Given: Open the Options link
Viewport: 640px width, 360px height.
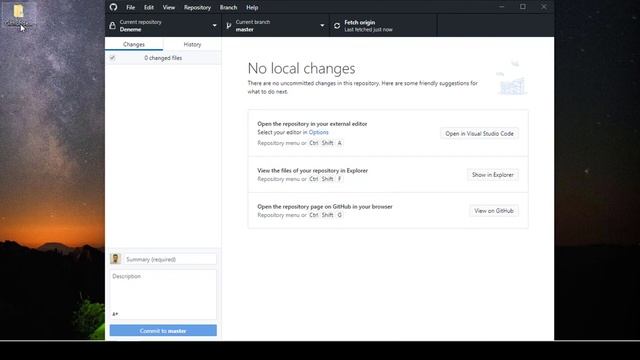Looking at the screenshot, I should [318, 132].
